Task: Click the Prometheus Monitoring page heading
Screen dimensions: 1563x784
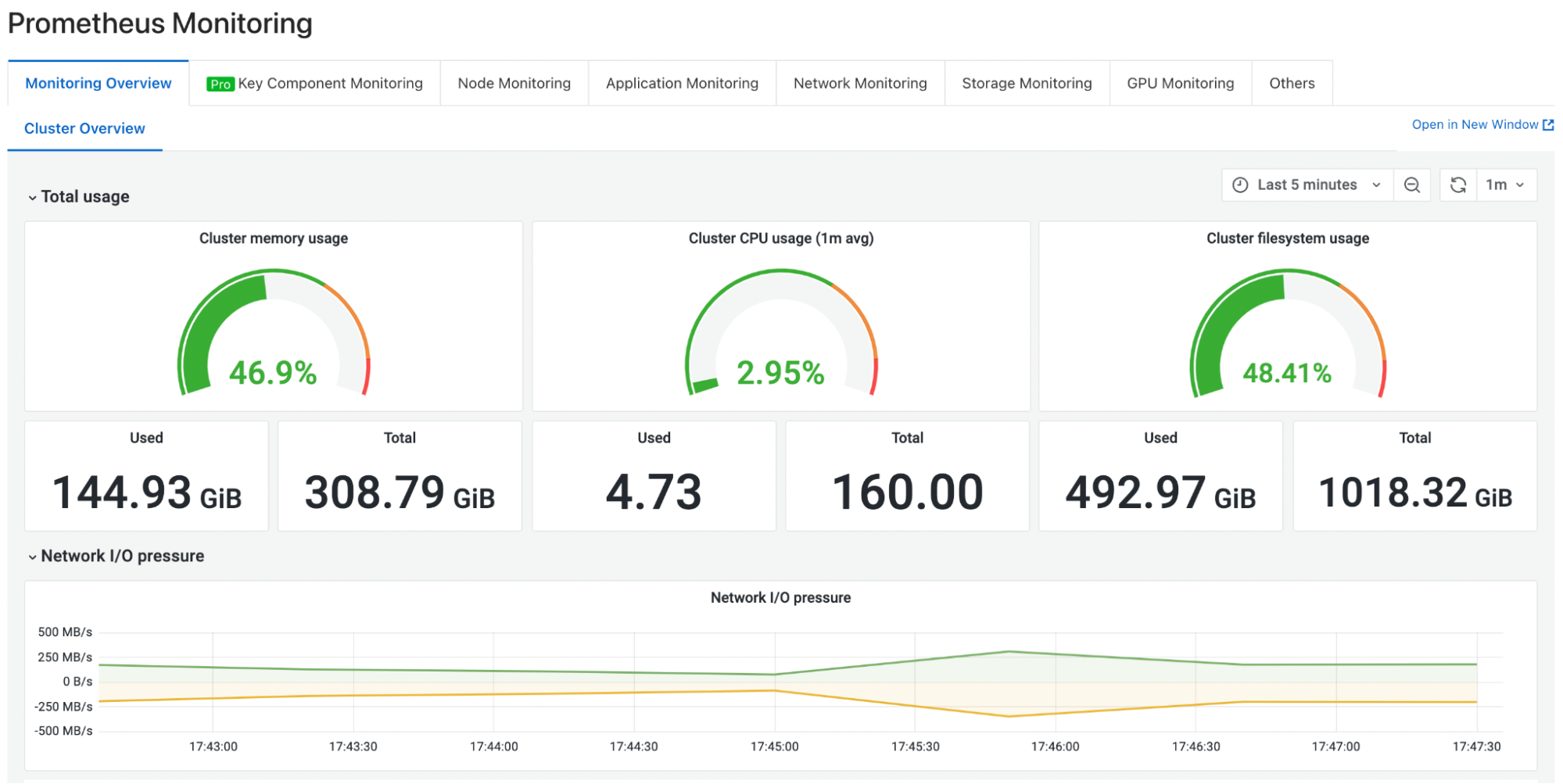Action: click(160, 23)
